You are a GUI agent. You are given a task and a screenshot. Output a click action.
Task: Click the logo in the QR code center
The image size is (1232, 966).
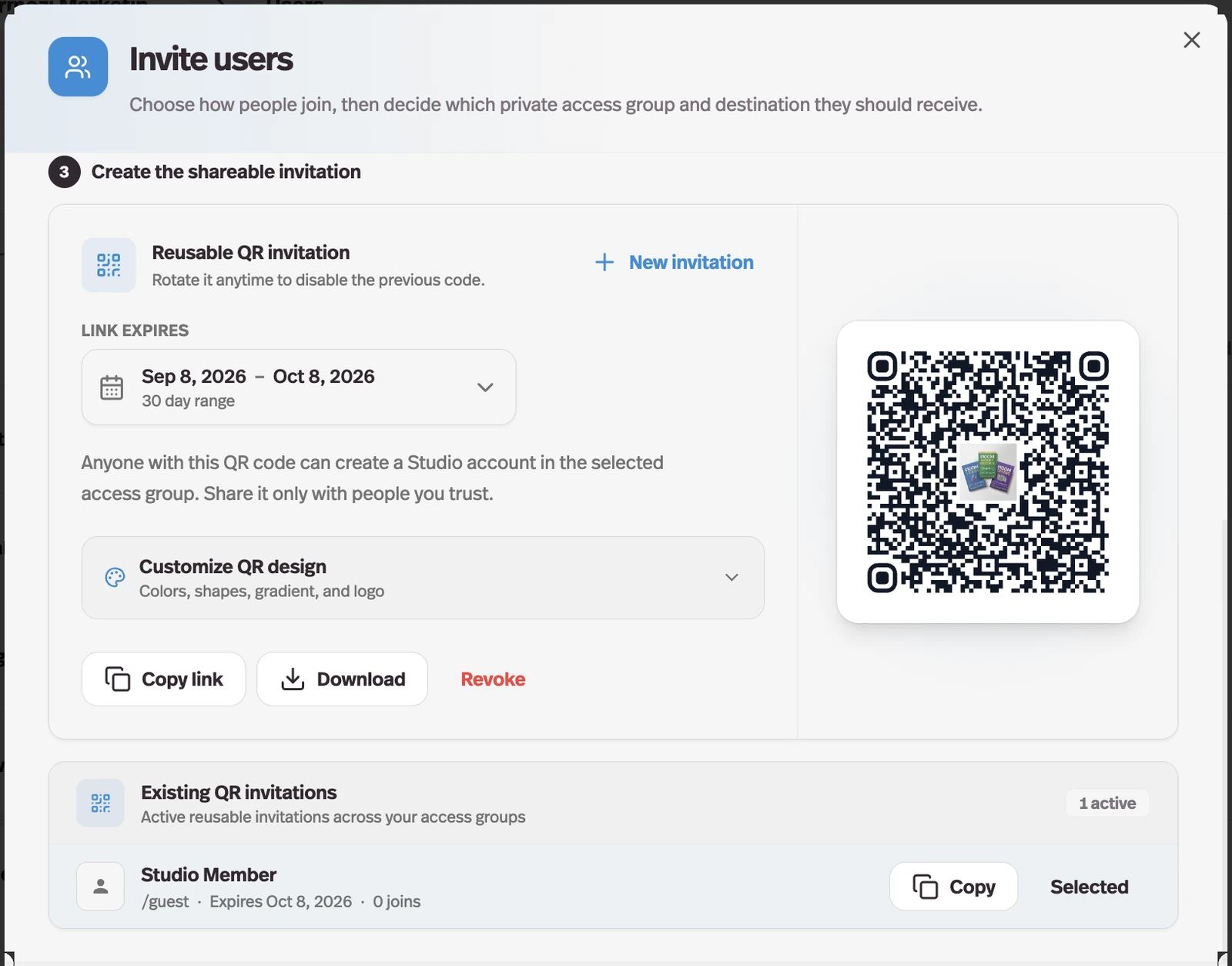pos(988,472)
